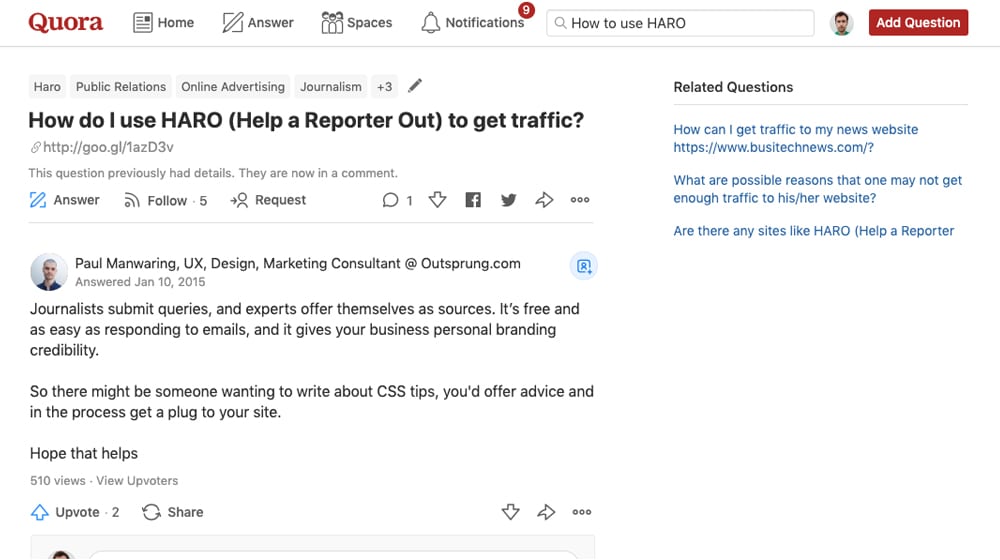Click the Quora logo
The image size is (1000, 560).
[x=65, y=22]
